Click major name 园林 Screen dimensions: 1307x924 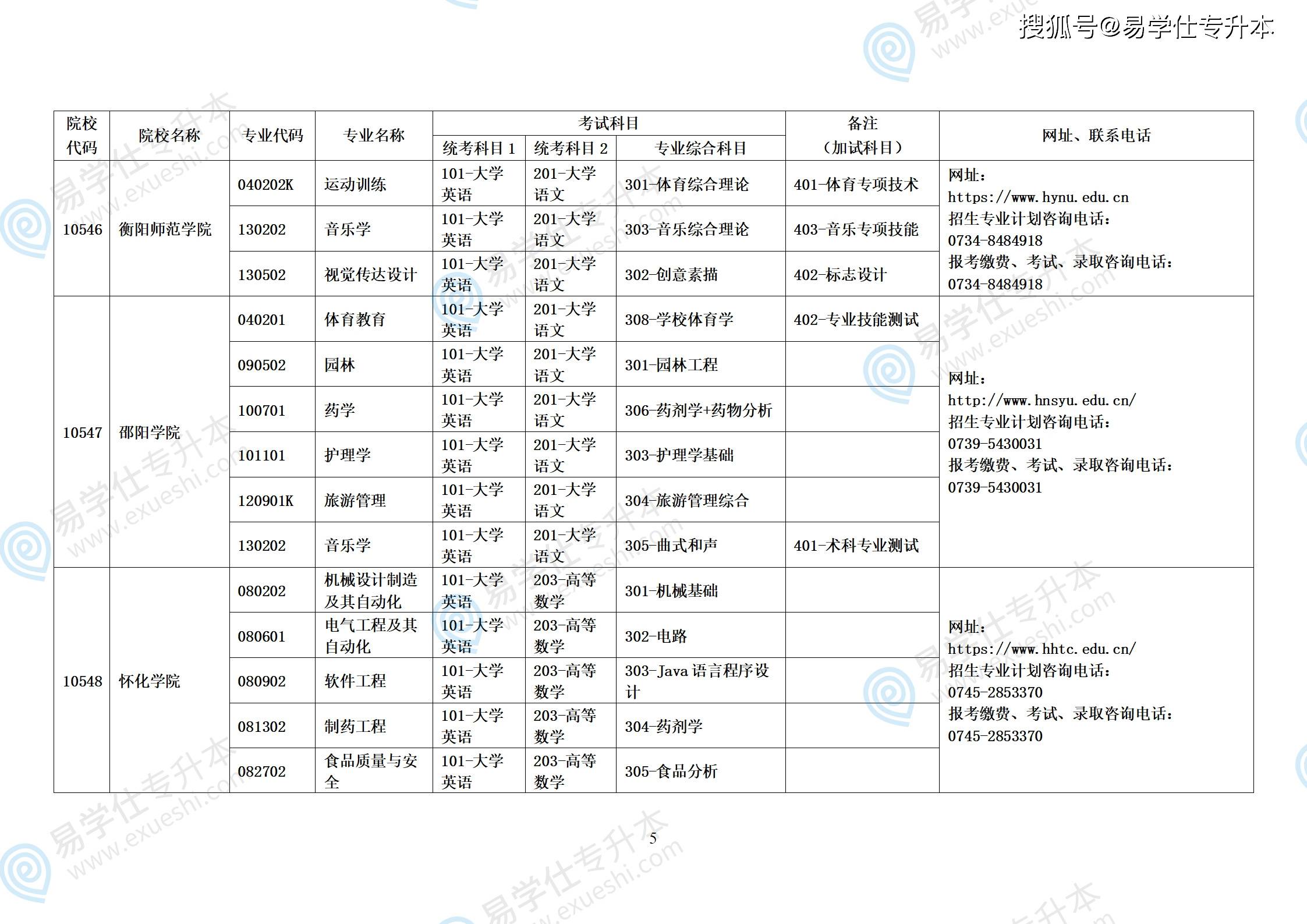click(339, 365)
